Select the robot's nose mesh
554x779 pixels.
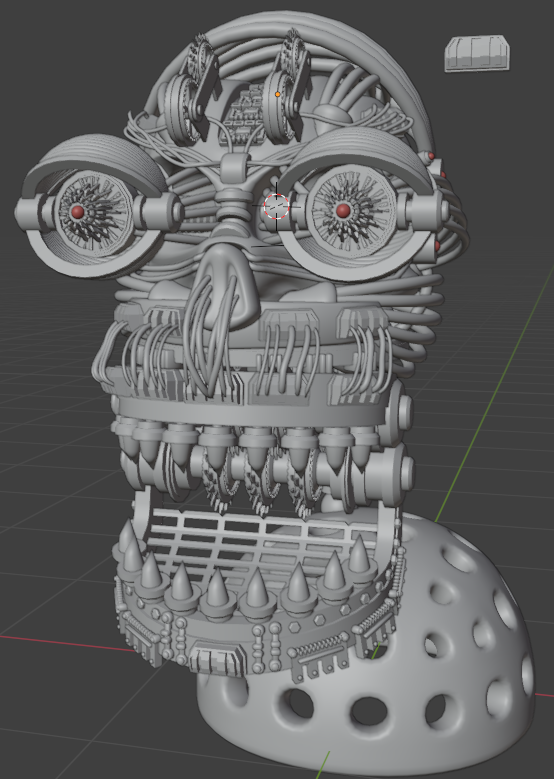pyautogui.click(x=229, y=286)
